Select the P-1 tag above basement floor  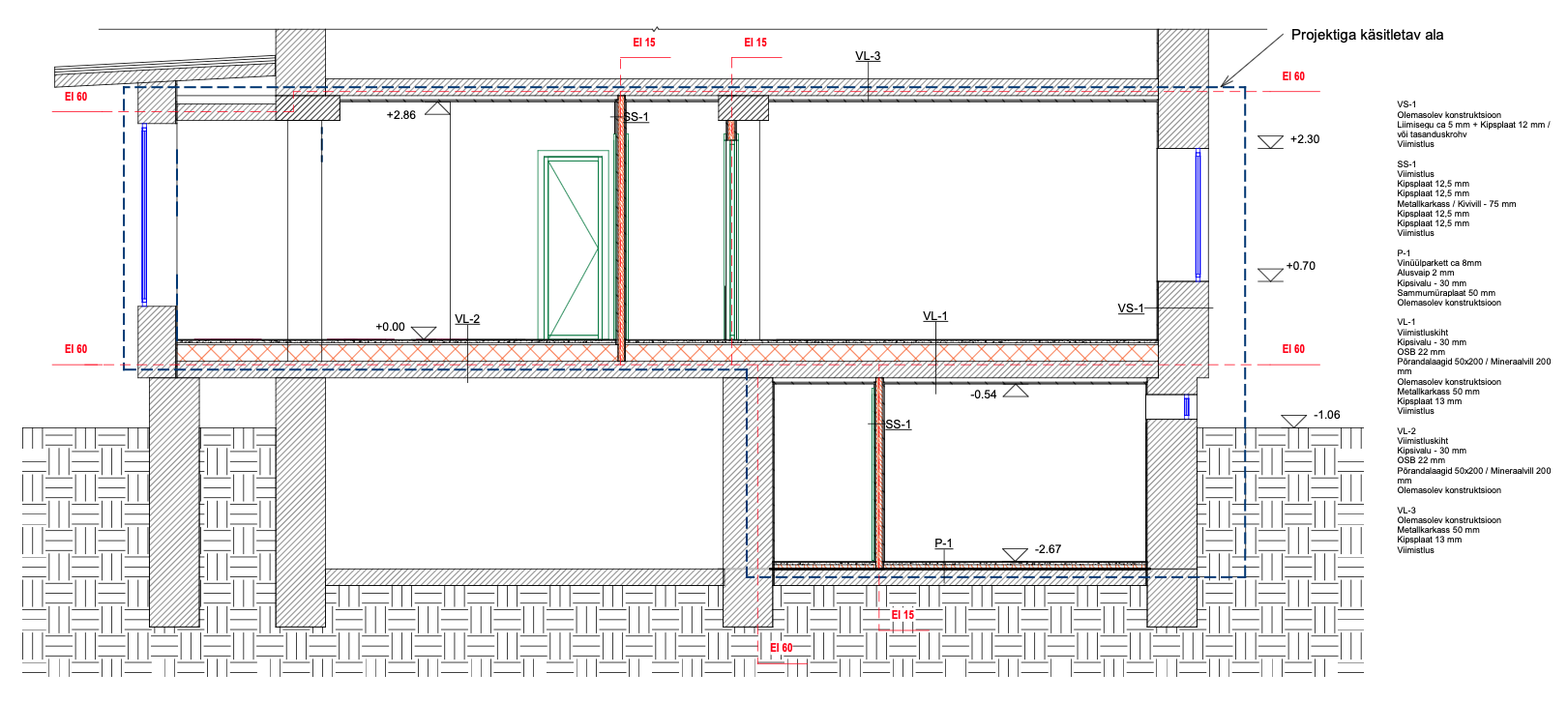[943, 543]
